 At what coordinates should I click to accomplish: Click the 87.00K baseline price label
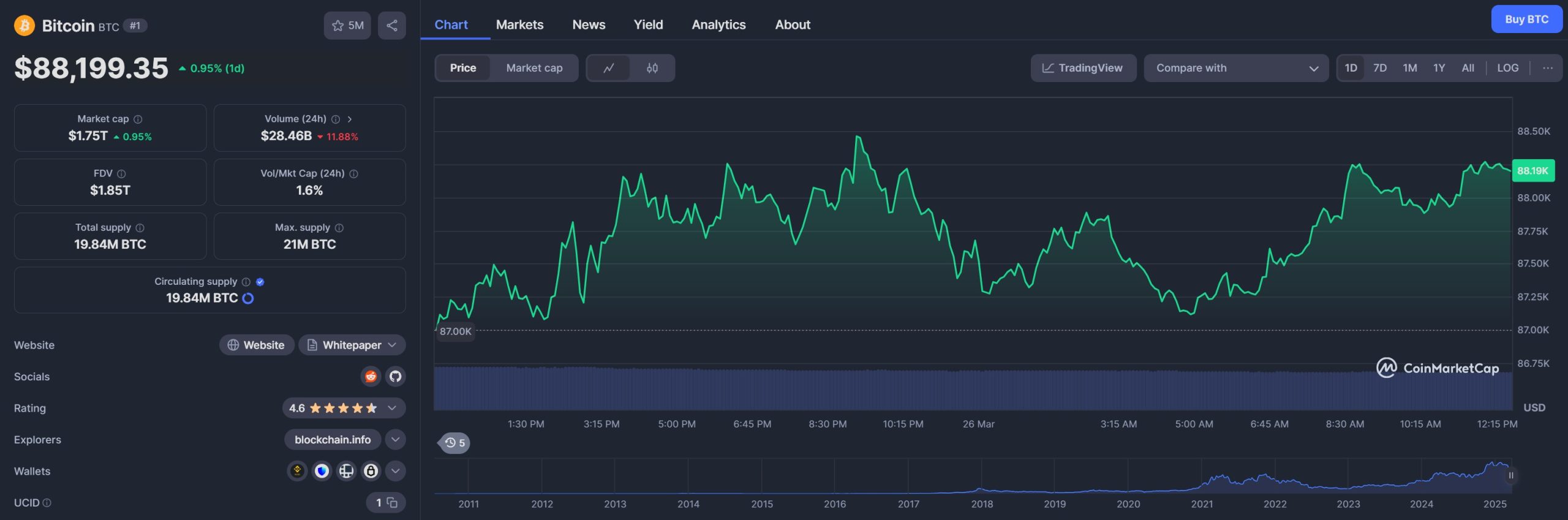(x=456, y=331)
